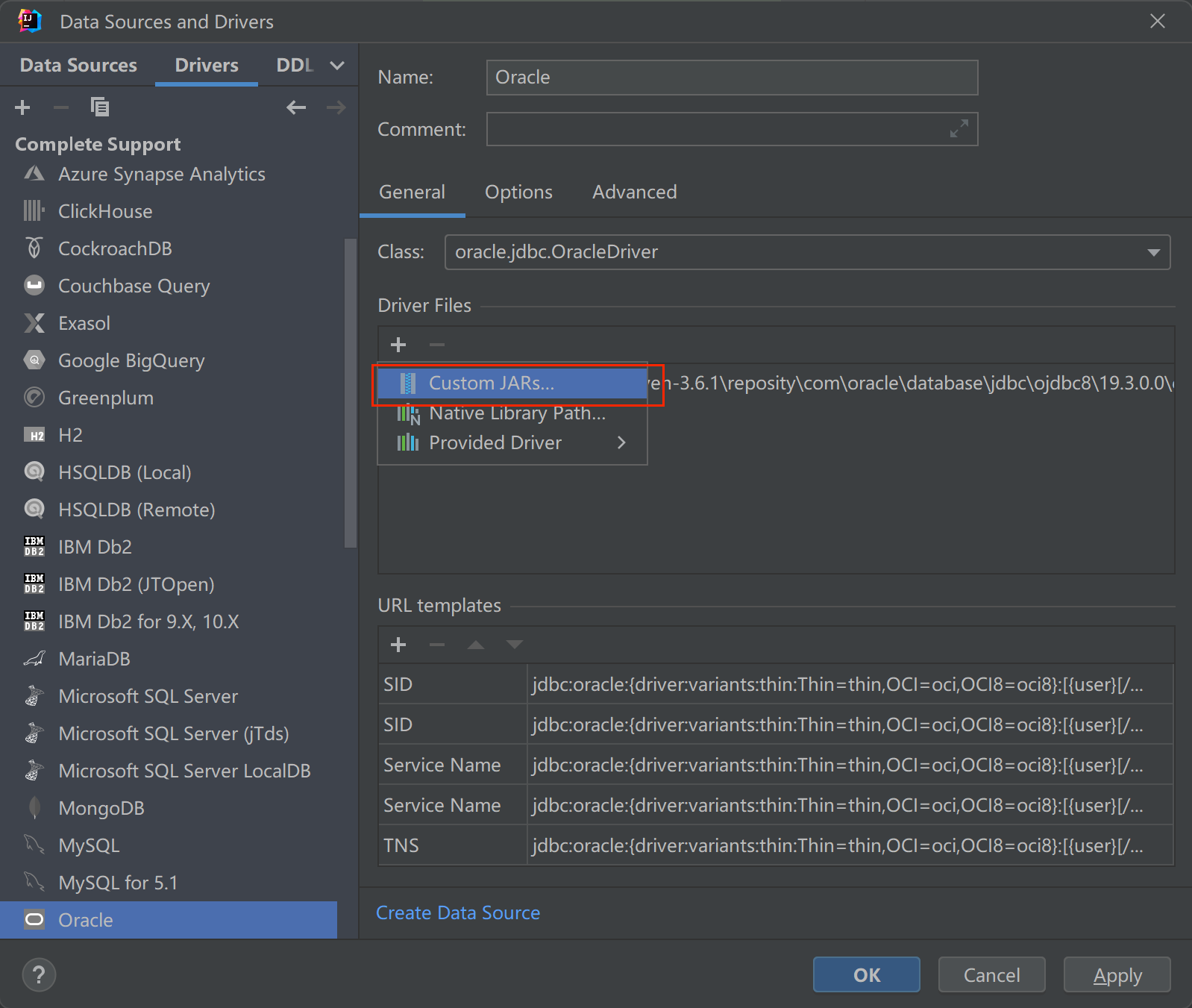Image resolution: width=1192 pixels, height=1008 pixels.
Task: Click the Apply button
Action: pyautogui.click(x=1117, y=975)
